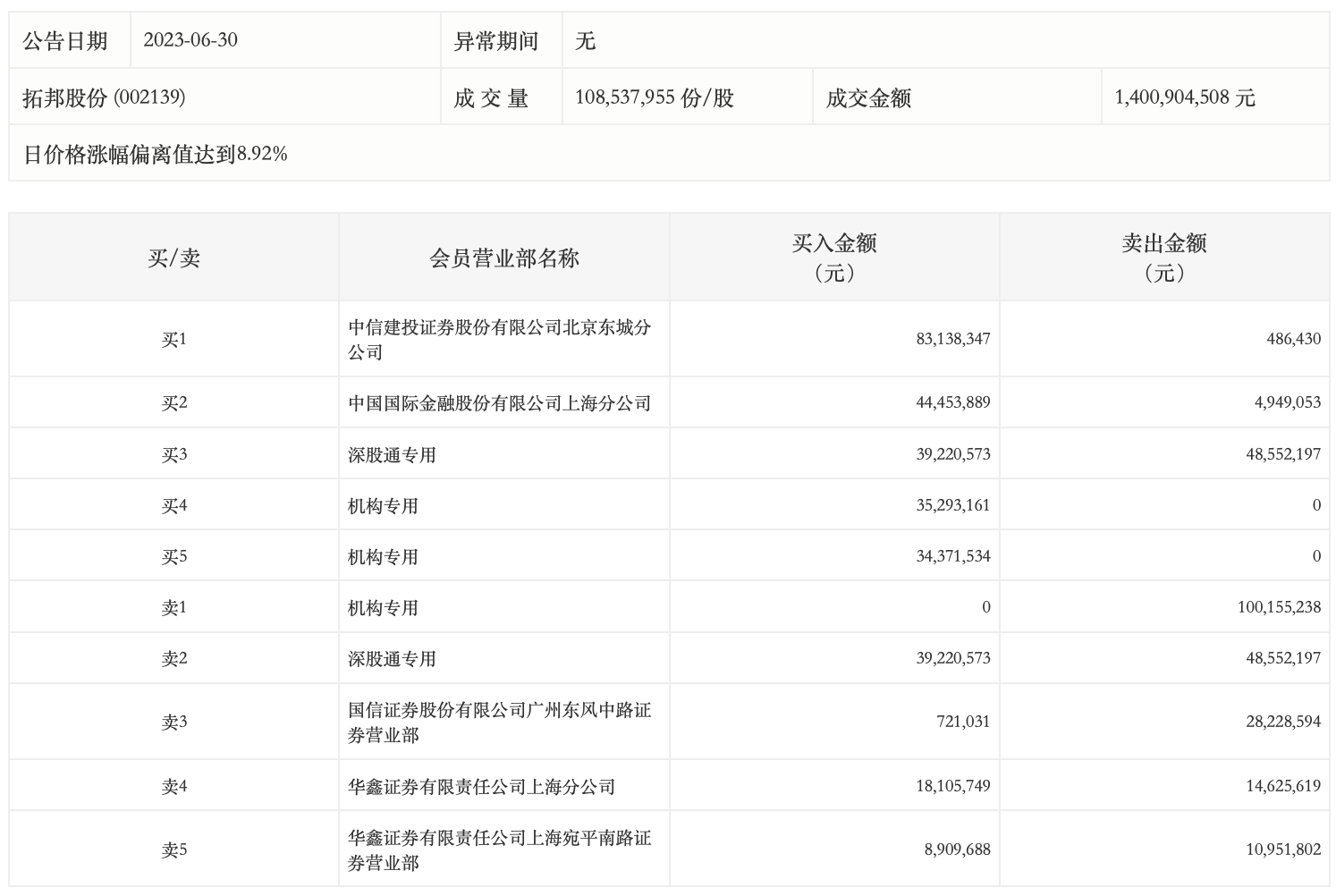Click the 买/卖 column header
Viewport: 1336px width, 896px height.
click(174, 258)
